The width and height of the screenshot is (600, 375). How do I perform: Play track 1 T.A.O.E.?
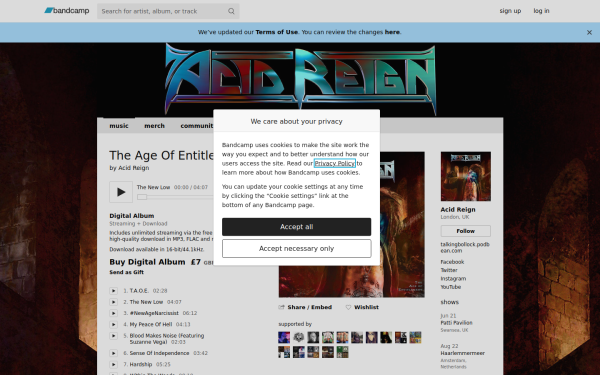[113, 291]
